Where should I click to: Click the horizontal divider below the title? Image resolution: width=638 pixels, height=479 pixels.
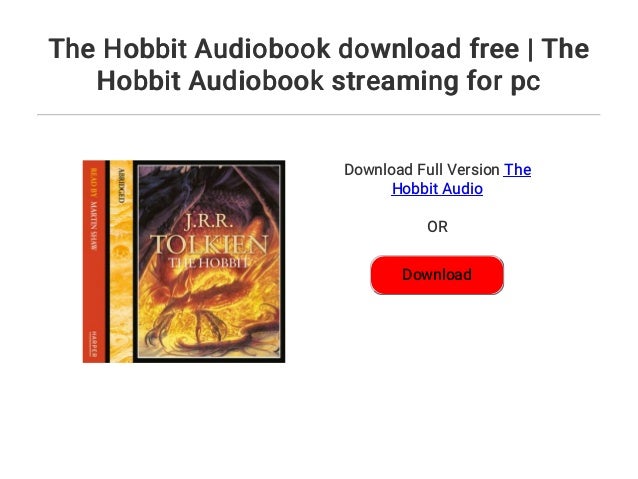[x=319, y=115]
